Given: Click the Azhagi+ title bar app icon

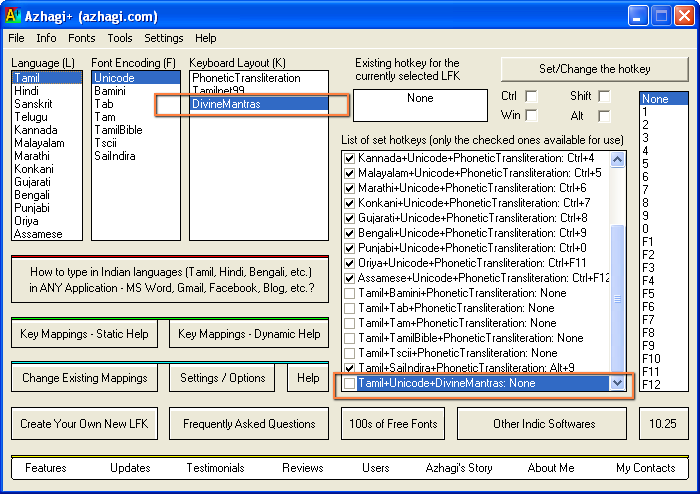Looking at the screenshot, I should pos(13,16).
